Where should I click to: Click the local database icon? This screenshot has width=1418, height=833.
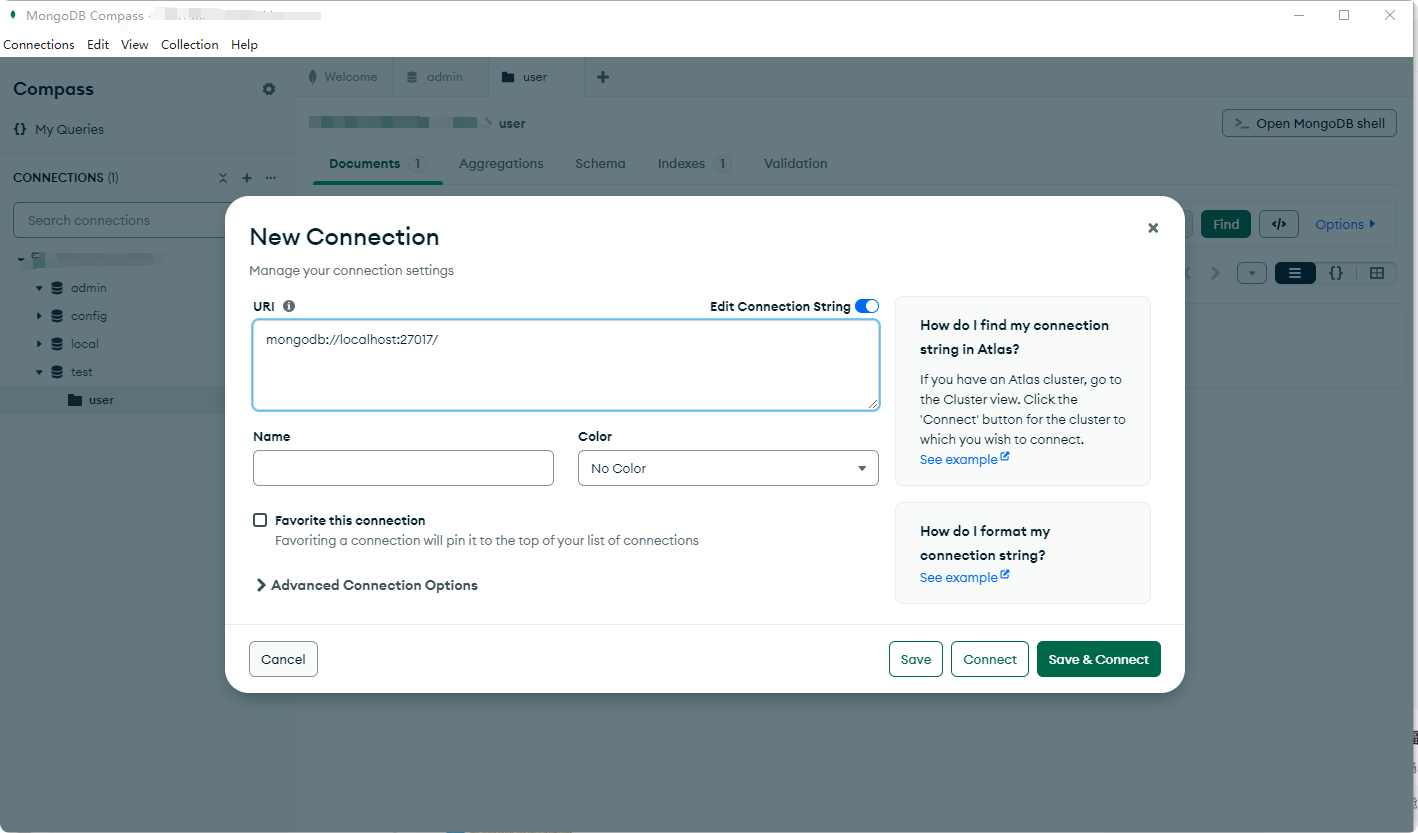pos(57,344)
